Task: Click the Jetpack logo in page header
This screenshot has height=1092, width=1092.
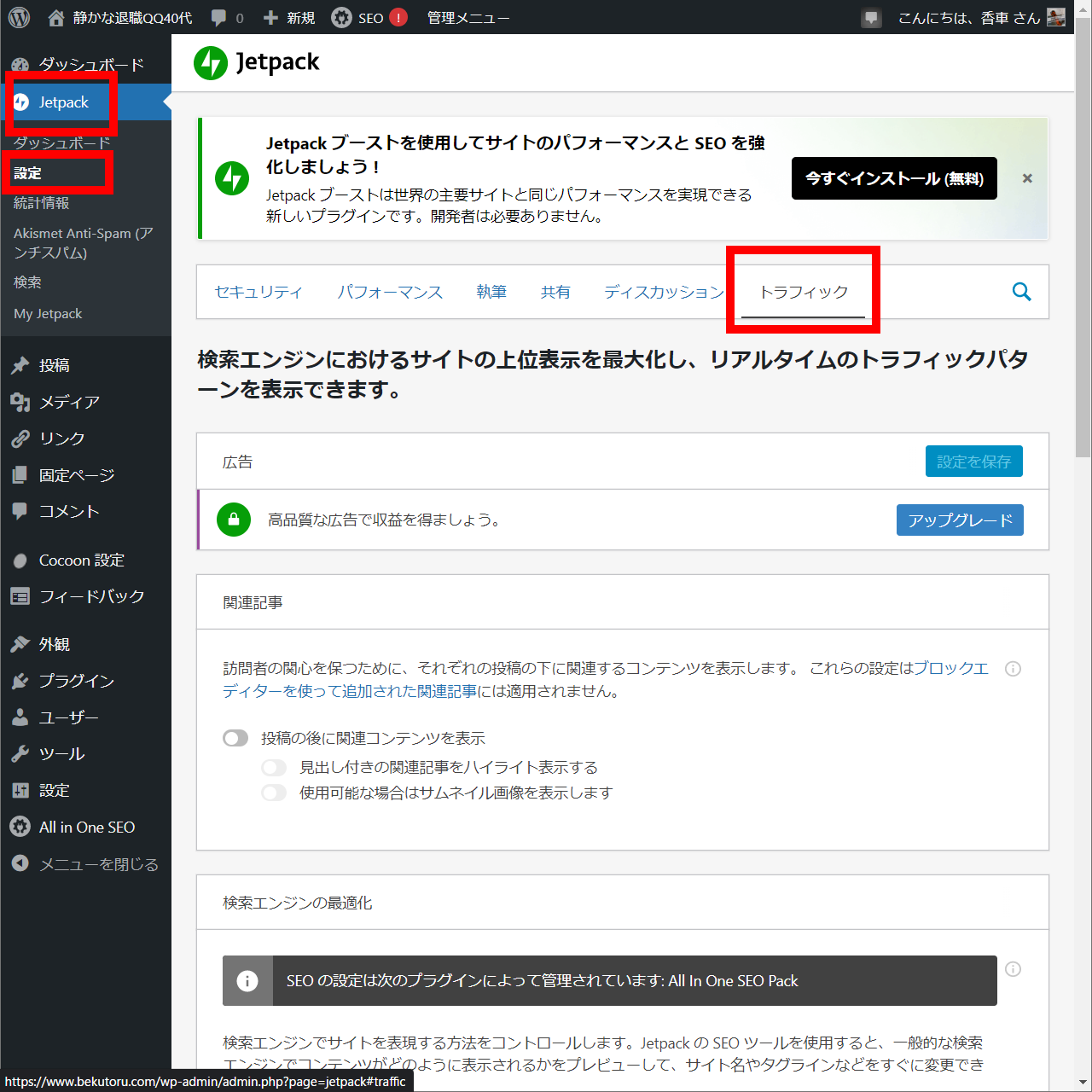Action: click(256, 62)
